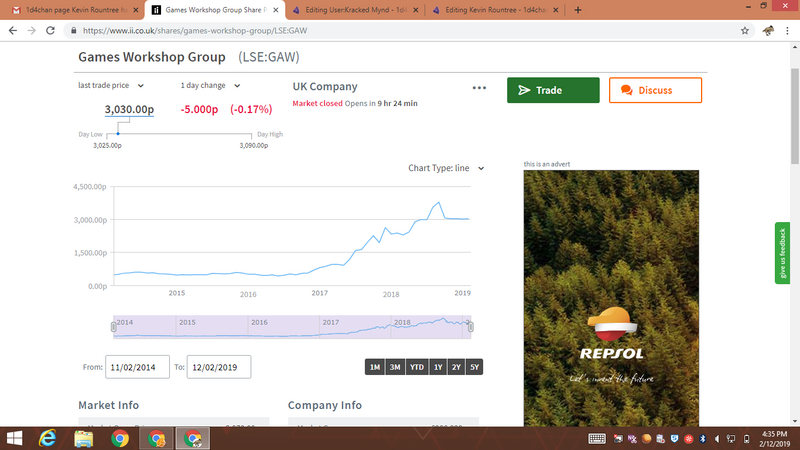Viewport: 800px width, 450px height.
Task: Set chart range to YTD
Action: click(417, 367)
